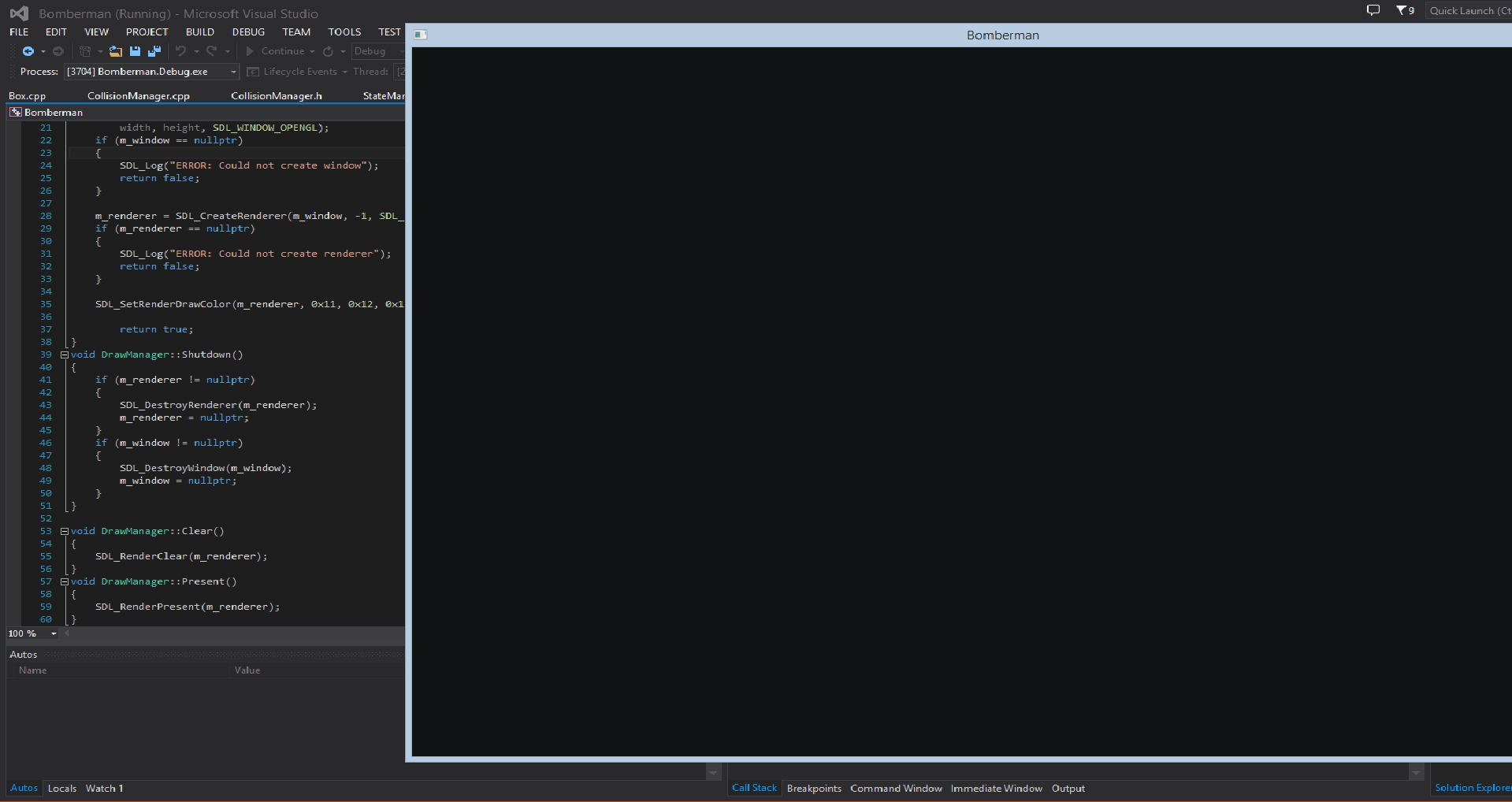Open the 100 % zoom level dropdown

[x=54, y=633]
